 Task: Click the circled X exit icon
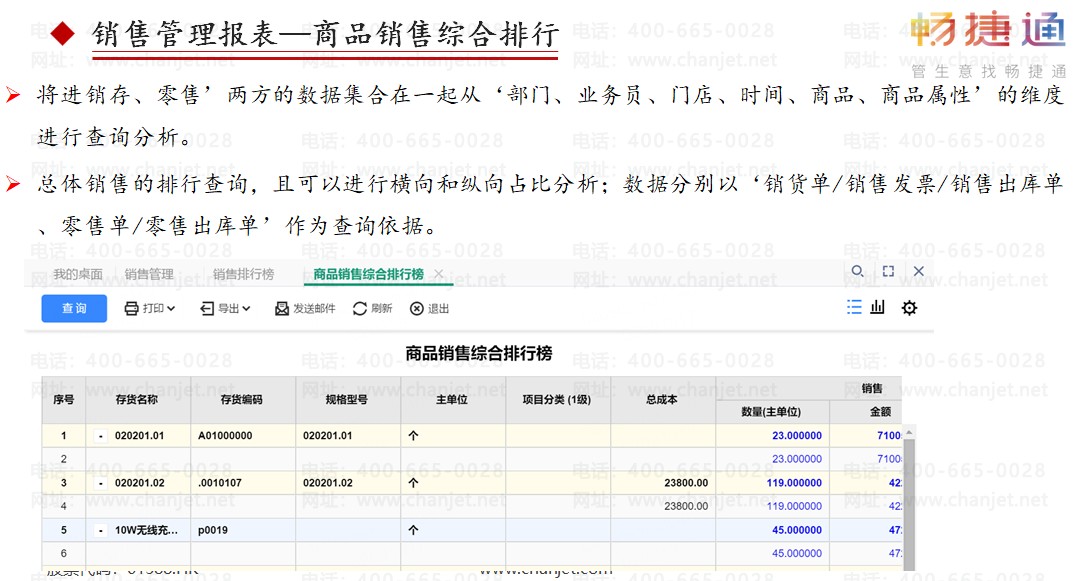[x=416, y=308]
